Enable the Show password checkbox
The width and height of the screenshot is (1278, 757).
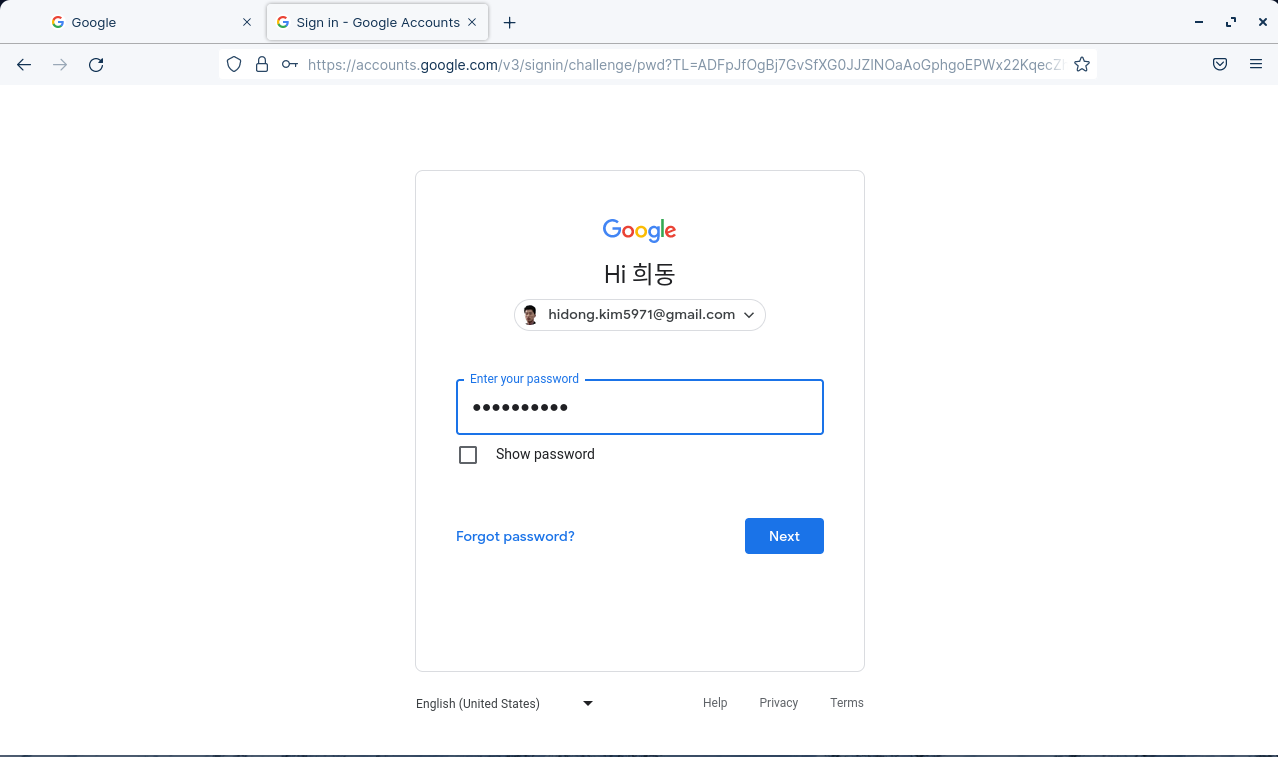click(468, 455)
